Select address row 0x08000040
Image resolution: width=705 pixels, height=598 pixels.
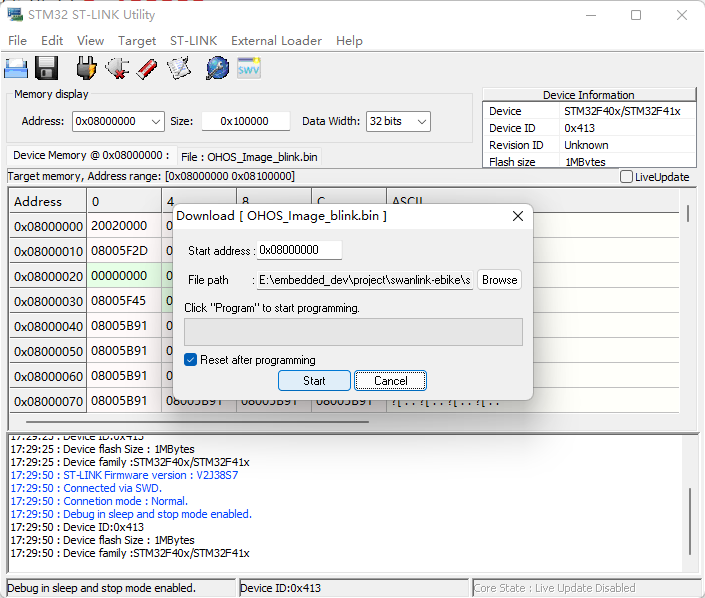[48, 326]
